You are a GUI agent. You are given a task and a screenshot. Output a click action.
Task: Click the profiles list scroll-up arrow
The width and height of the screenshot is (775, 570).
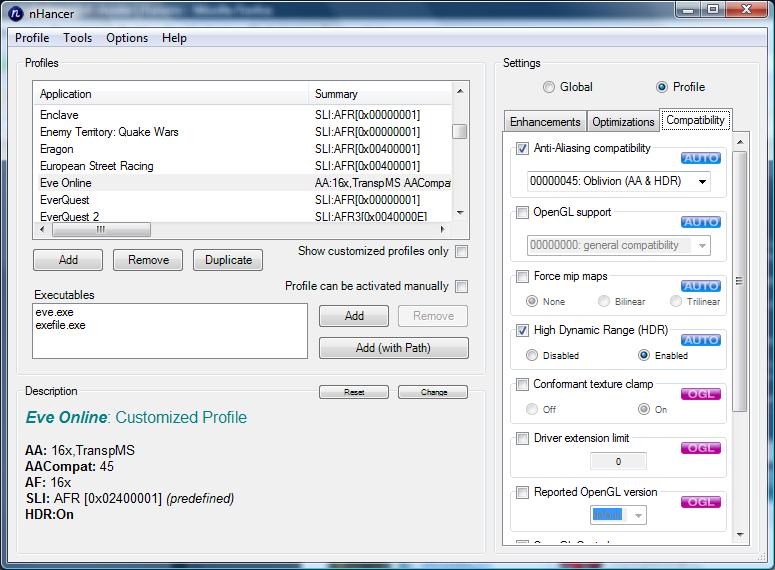[460, 91]
